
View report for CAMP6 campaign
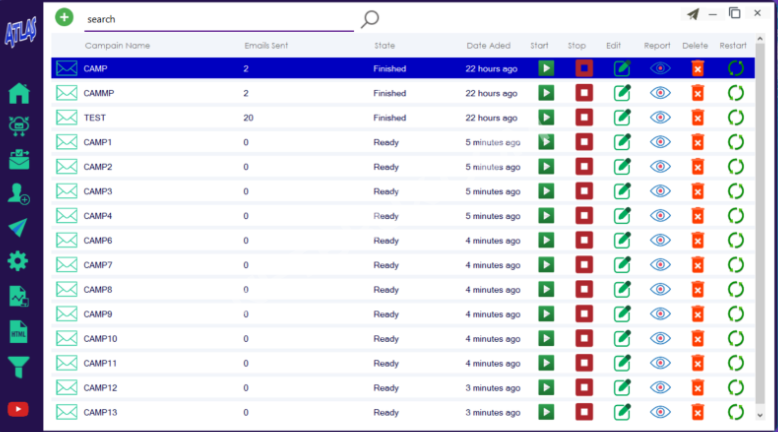pyautogui.click(x=660, y=240)
